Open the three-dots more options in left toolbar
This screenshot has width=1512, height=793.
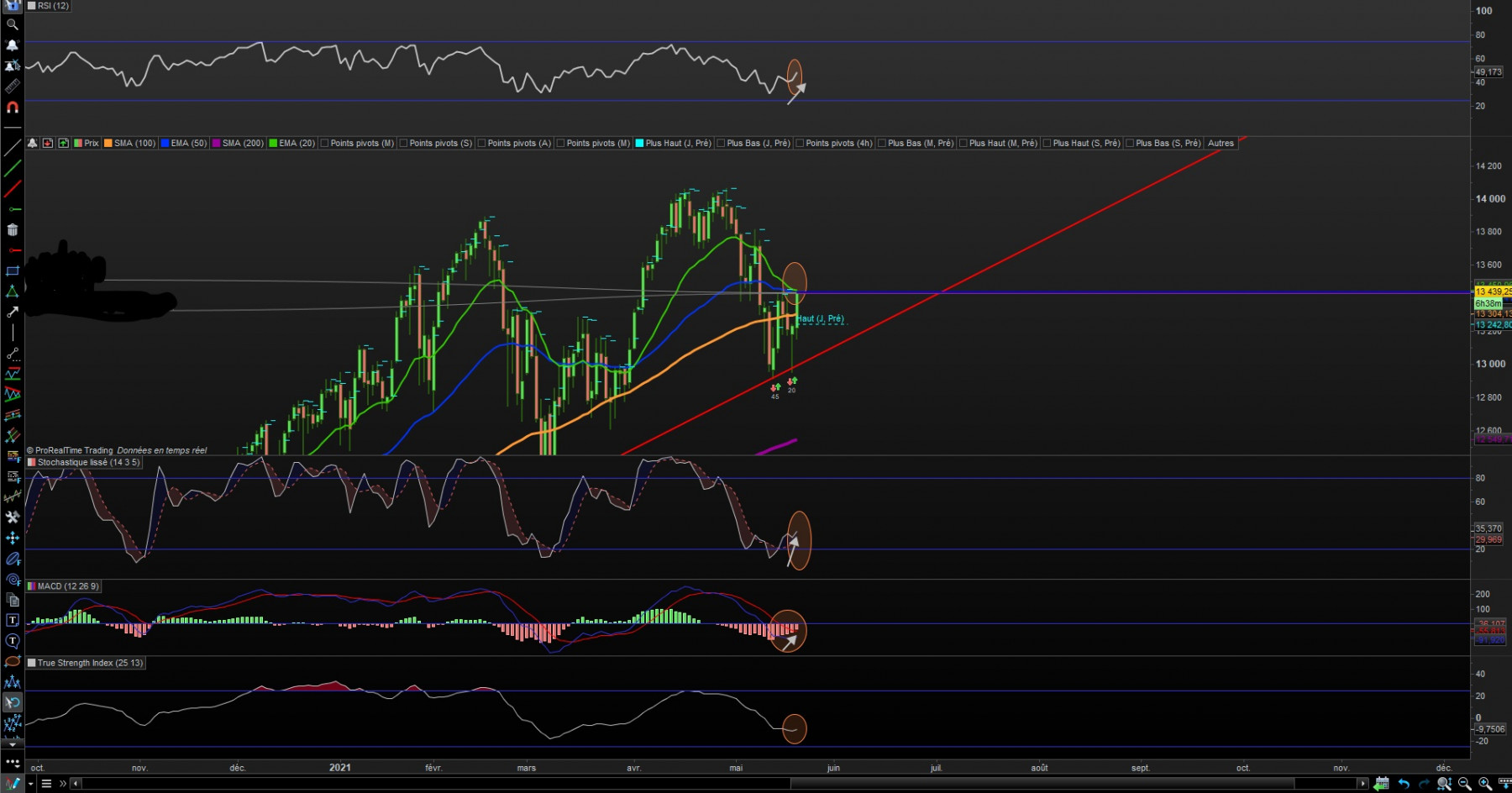(12, 763)
